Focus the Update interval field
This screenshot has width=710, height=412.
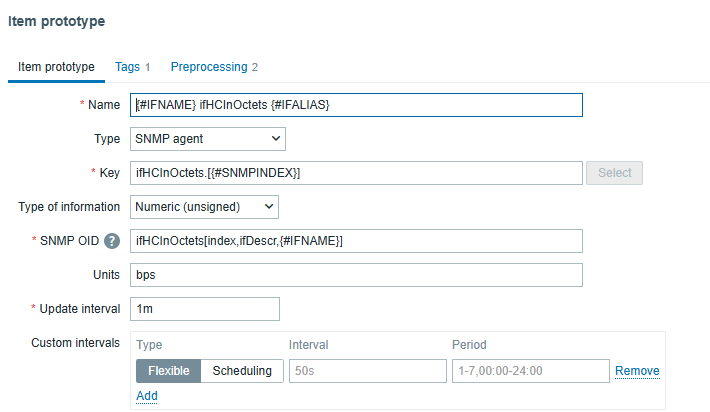click(205, 309)
